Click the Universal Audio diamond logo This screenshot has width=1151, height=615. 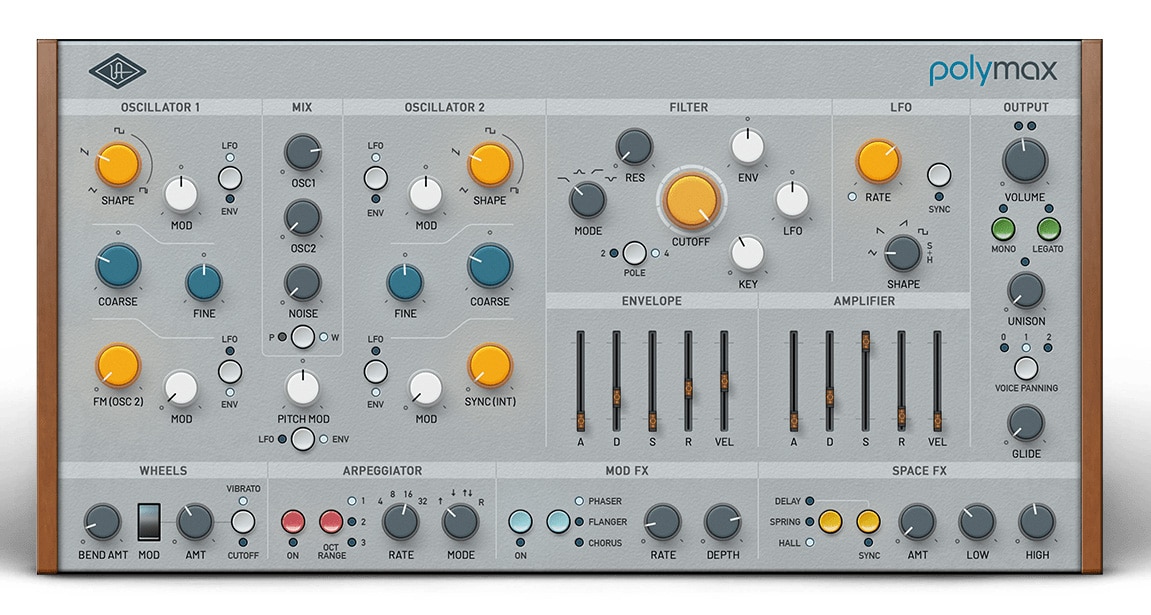117,71
